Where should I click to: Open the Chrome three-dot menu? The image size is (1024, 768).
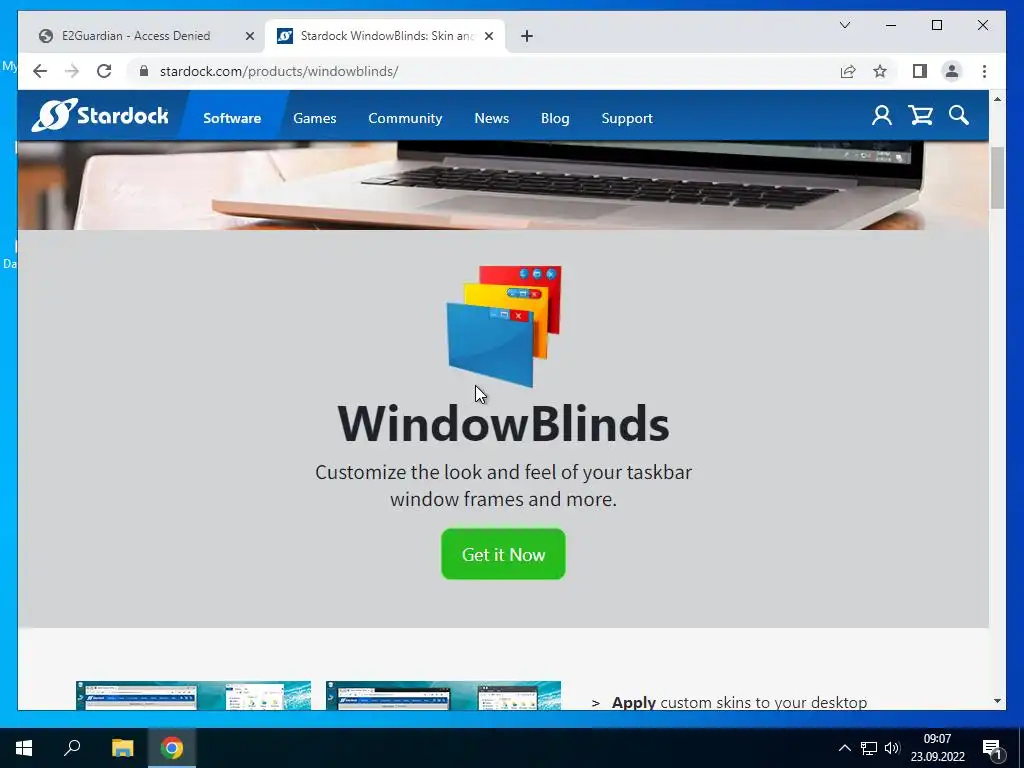(x=984, y=71)
